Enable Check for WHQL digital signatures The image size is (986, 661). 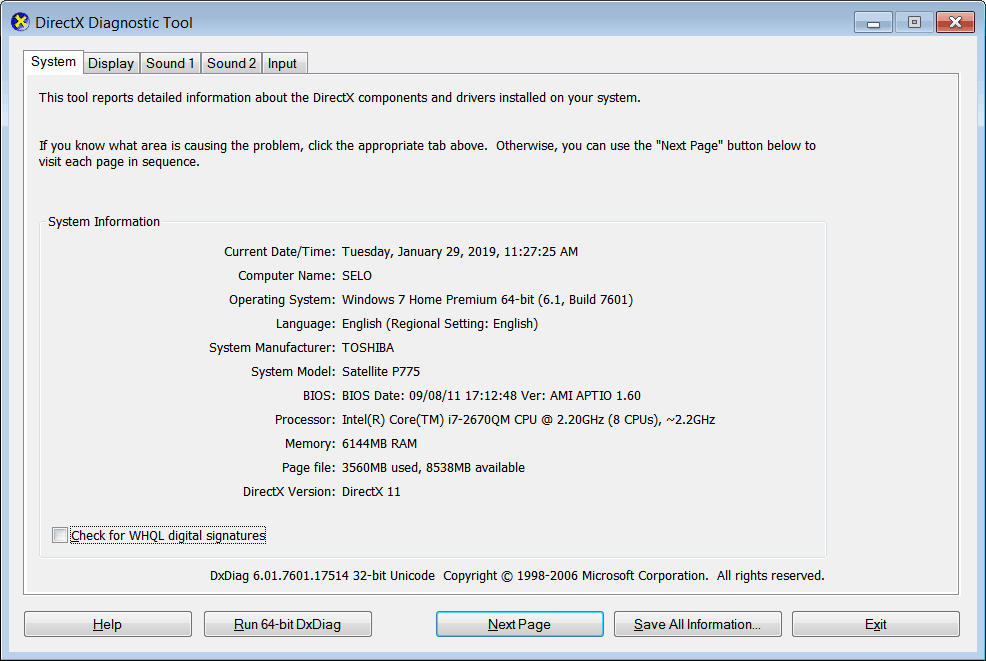pyautogui.click(x=60, y=535)
